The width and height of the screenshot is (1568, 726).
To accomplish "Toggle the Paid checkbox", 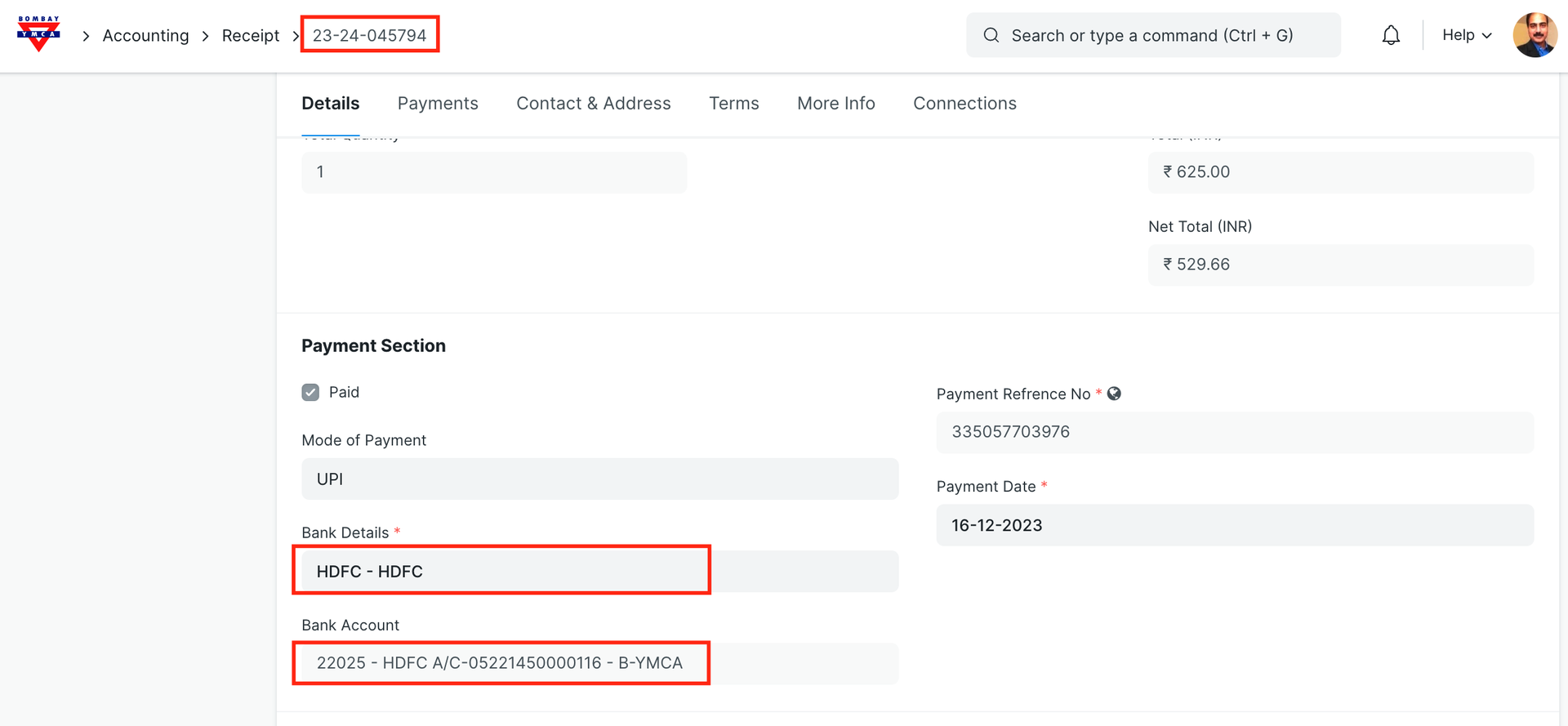I will tap(310, 393).
